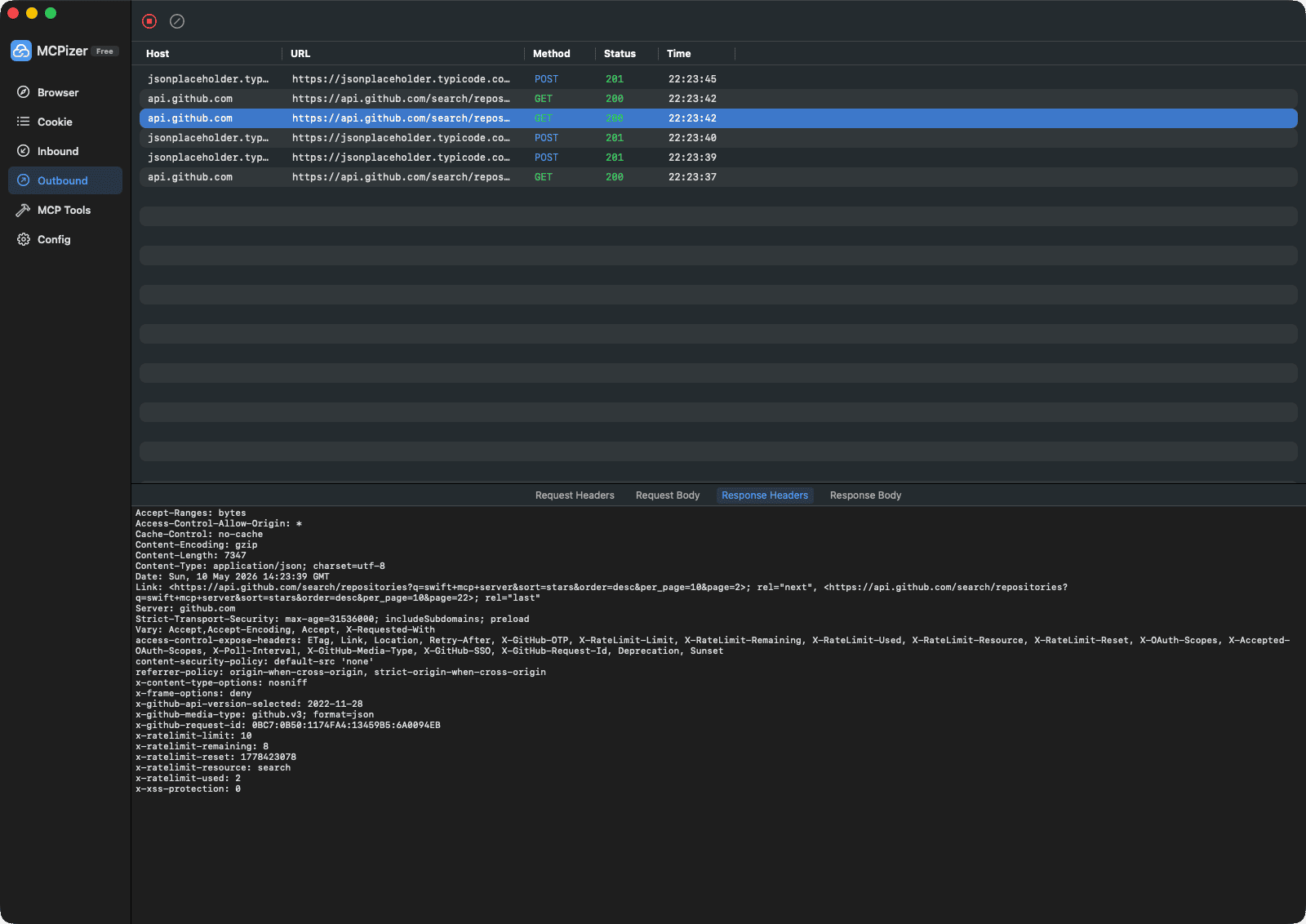Image resolution: width=1306 pixels, height=924 pixels.
Task: Click the Cache-Control: no-cache line
Action: (x=199, y=534)
